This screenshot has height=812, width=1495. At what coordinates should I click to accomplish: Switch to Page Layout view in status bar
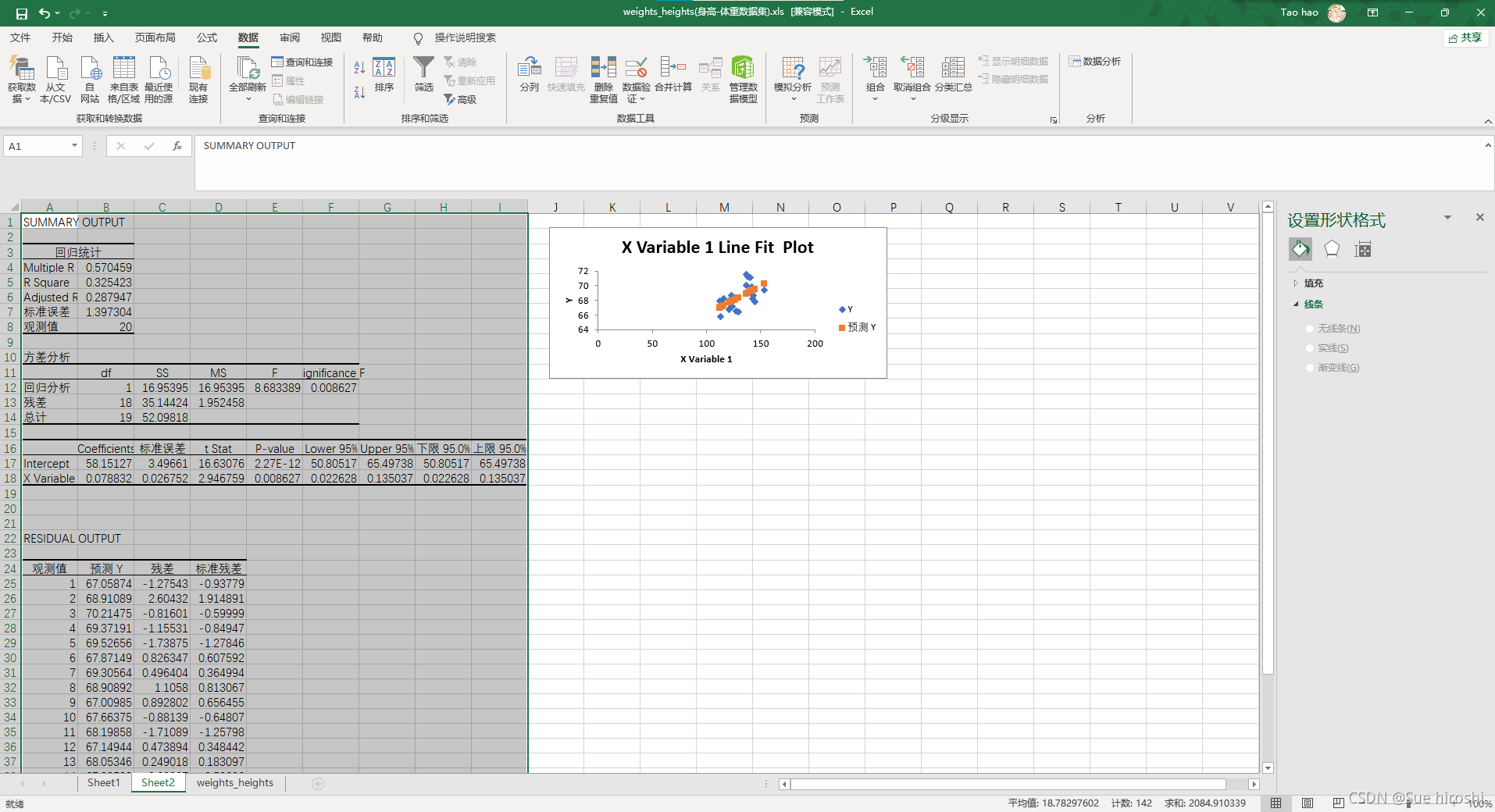[1308, 803]
